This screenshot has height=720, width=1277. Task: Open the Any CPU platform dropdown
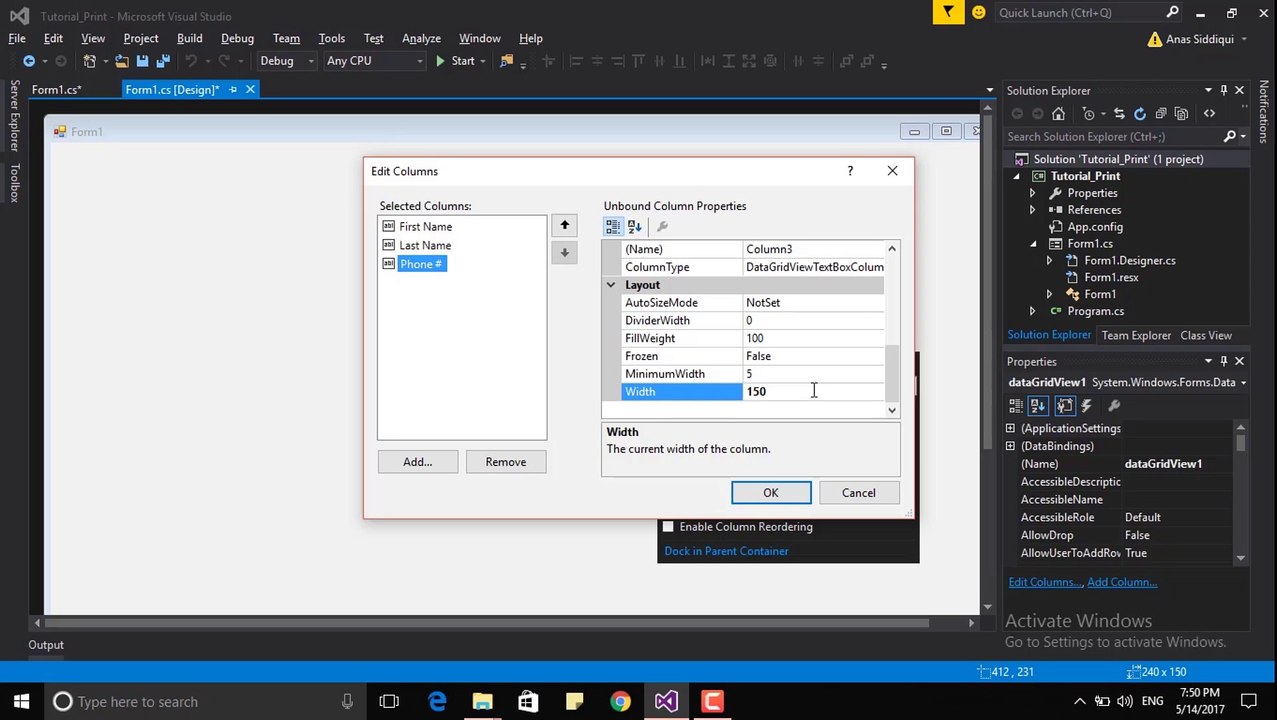pos(374,61)
